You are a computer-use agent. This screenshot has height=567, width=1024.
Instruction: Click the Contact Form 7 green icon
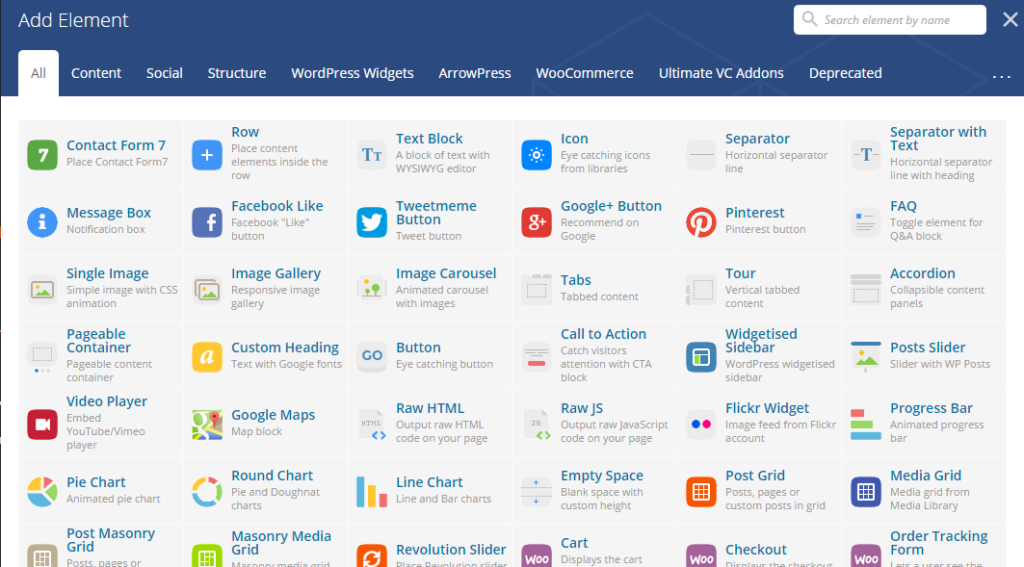click(x=42, y=155)
